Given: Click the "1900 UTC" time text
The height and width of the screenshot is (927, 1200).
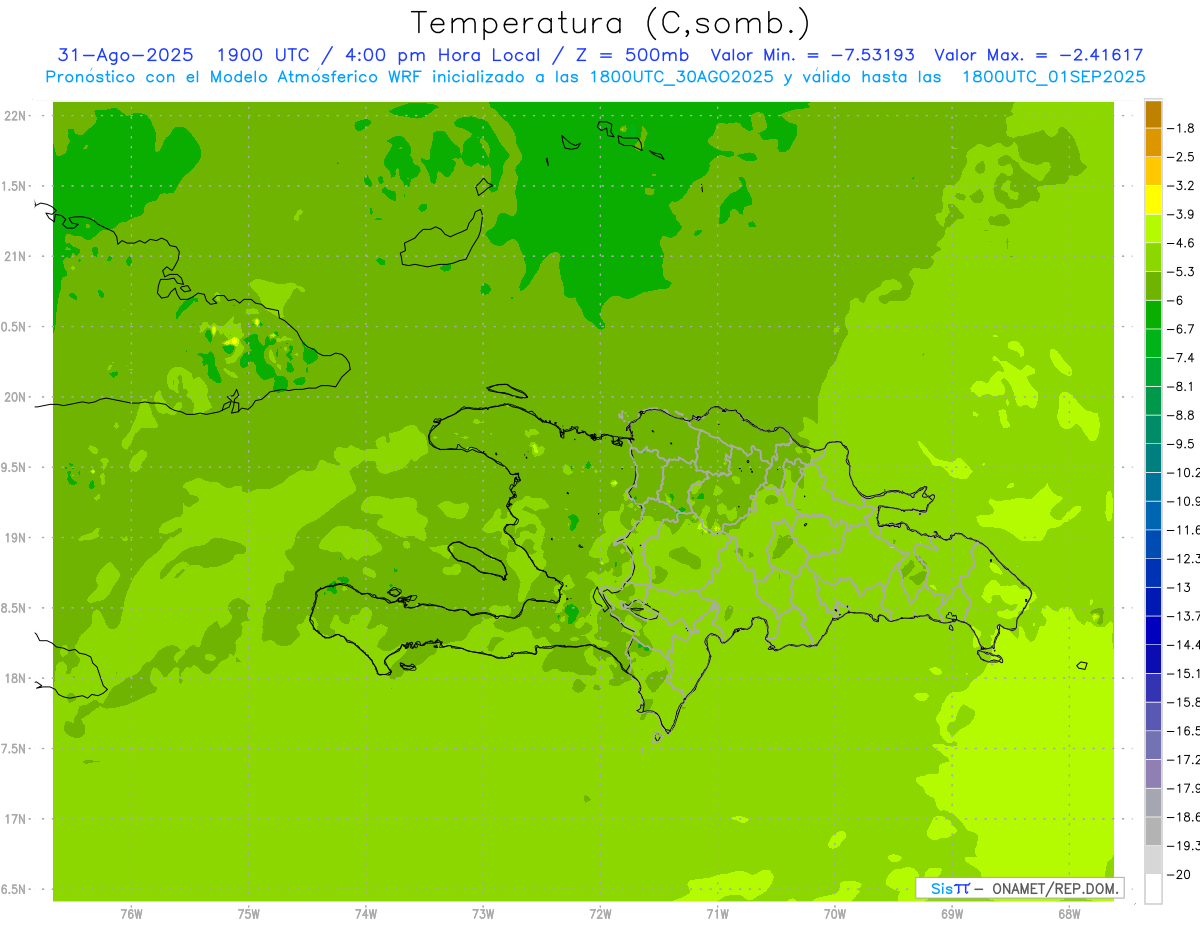Looking at the screenshot, I should pos(264,56).
